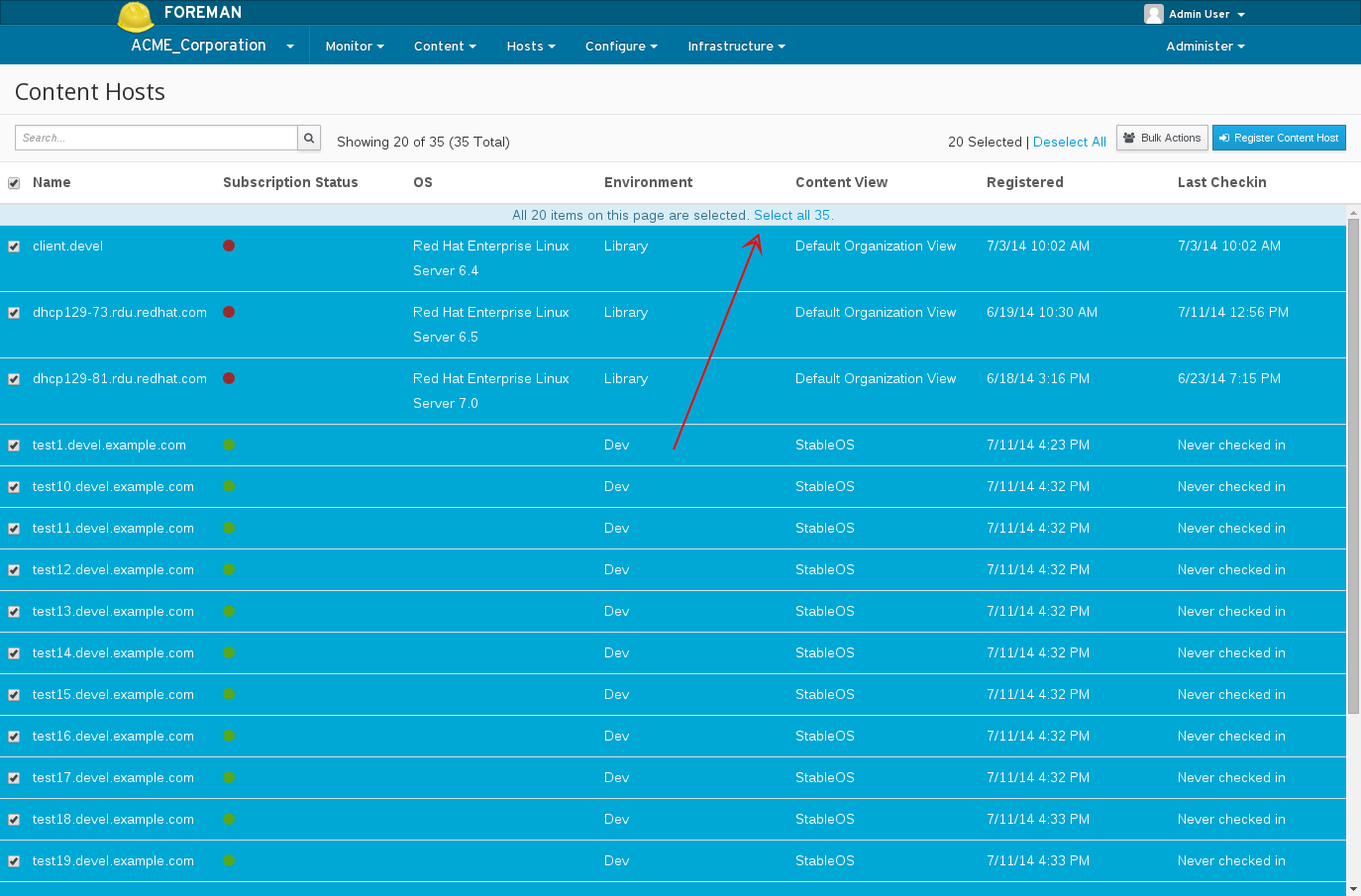Click red status dot for client.devel
Screen dimensions: 1361x896
pyautogui.click(x=229, y=246)
